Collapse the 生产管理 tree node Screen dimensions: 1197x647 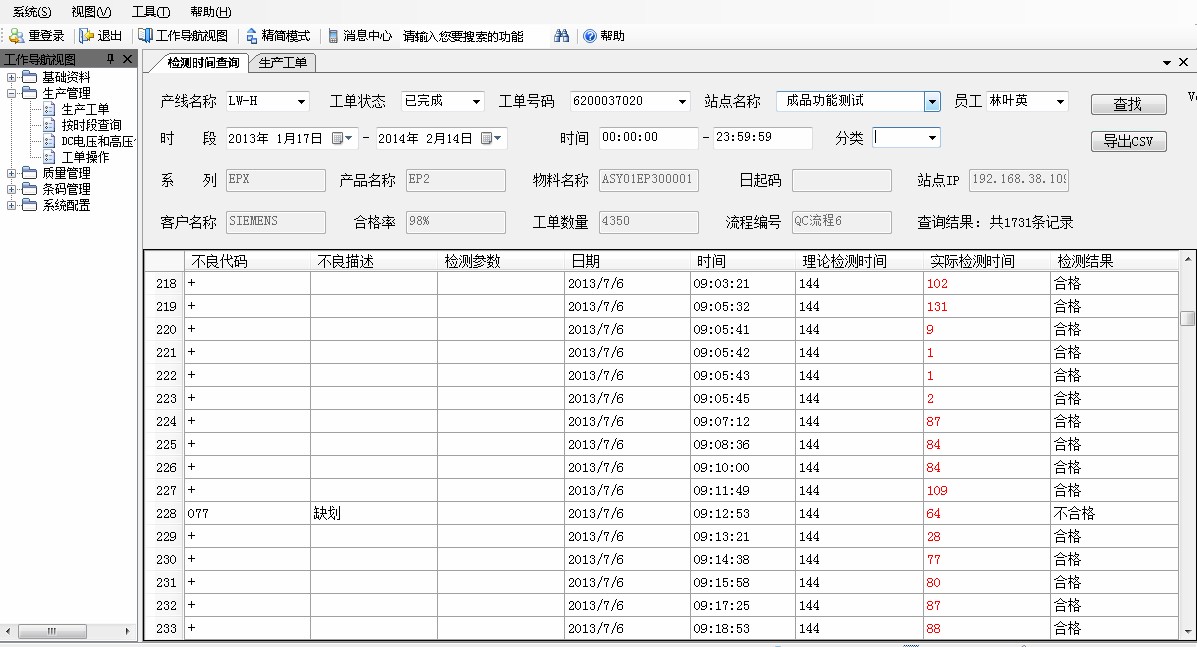[x=12, y=93]
